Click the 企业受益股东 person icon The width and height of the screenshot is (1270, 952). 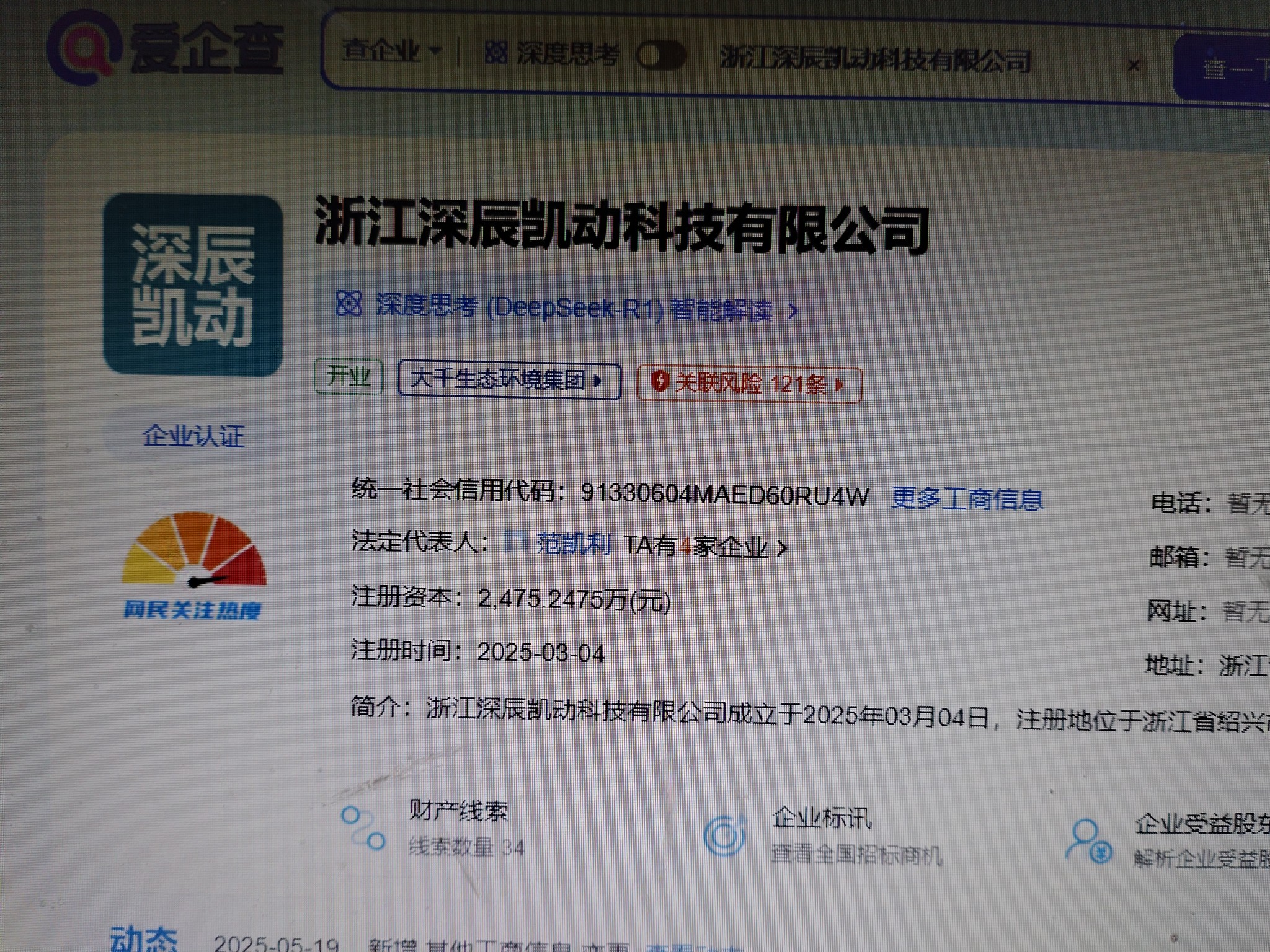point(1088,840)
